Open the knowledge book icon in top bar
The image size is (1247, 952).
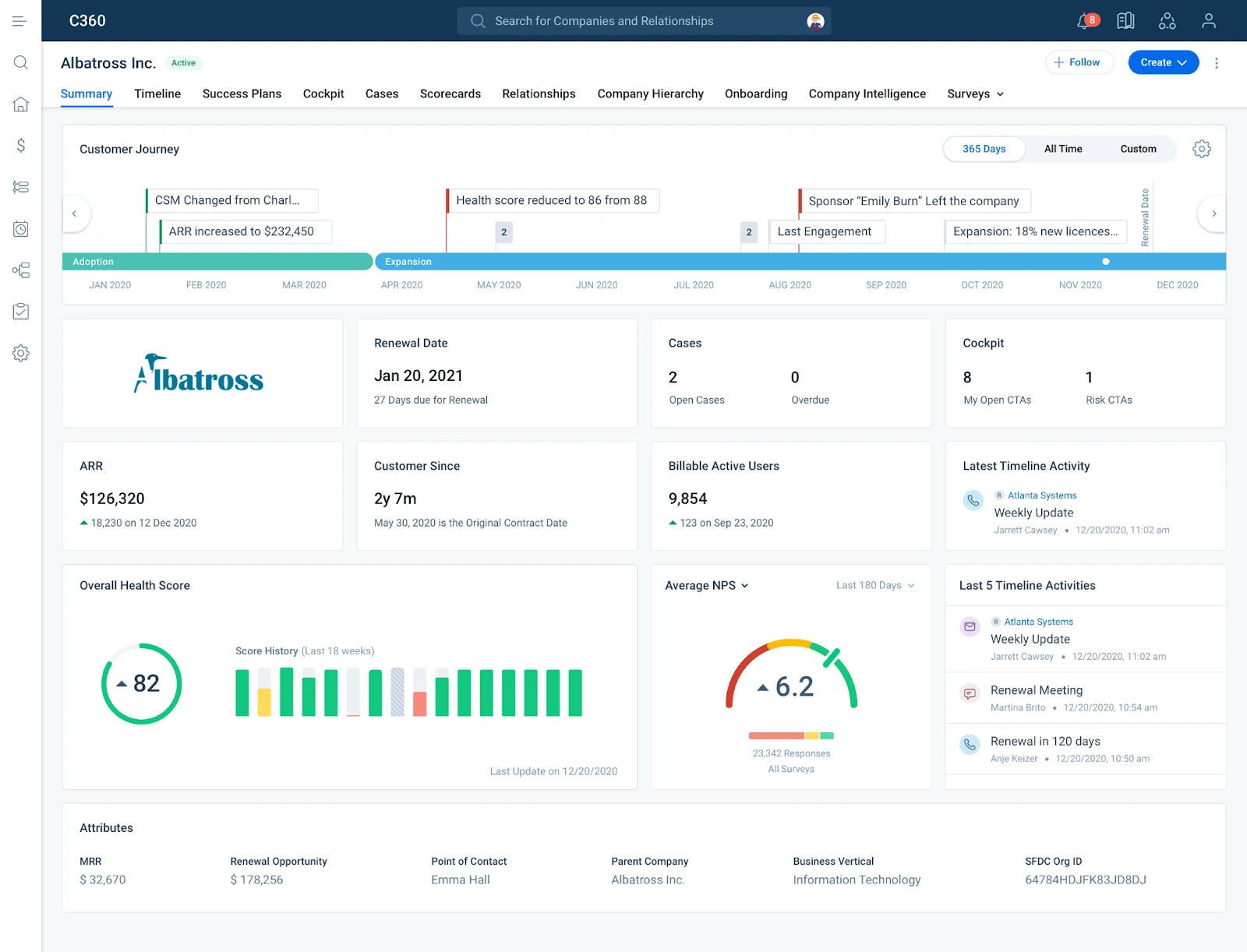coord(1125,21)
